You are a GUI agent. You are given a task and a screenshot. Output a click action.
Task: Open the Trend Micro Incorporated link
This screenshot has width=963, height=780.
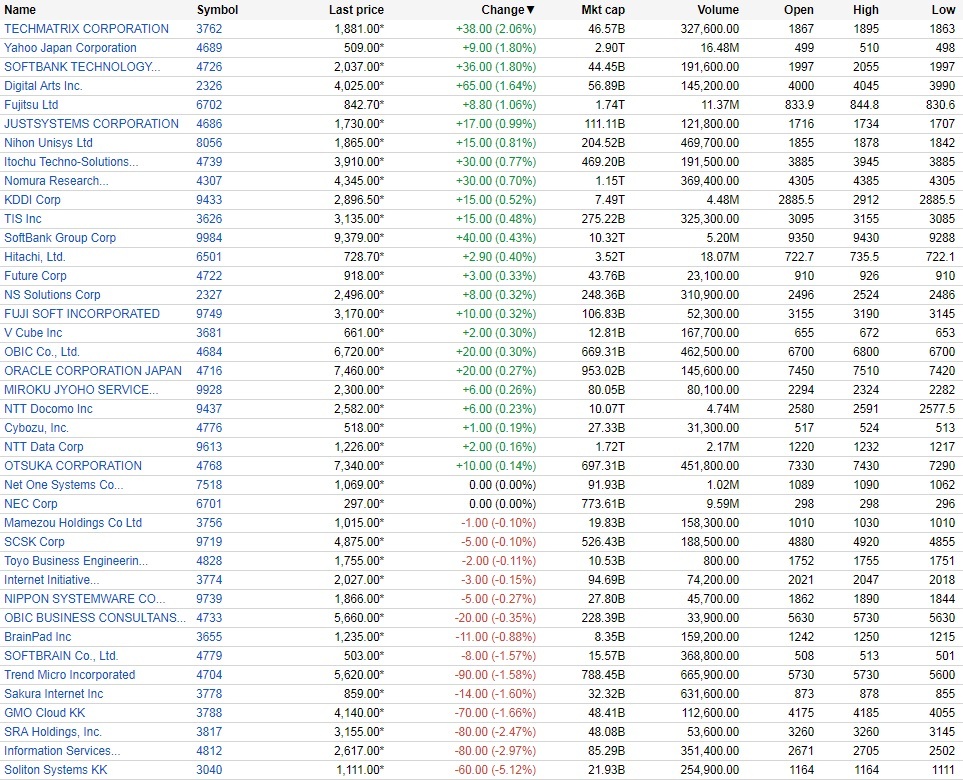[x=70, y=676]
